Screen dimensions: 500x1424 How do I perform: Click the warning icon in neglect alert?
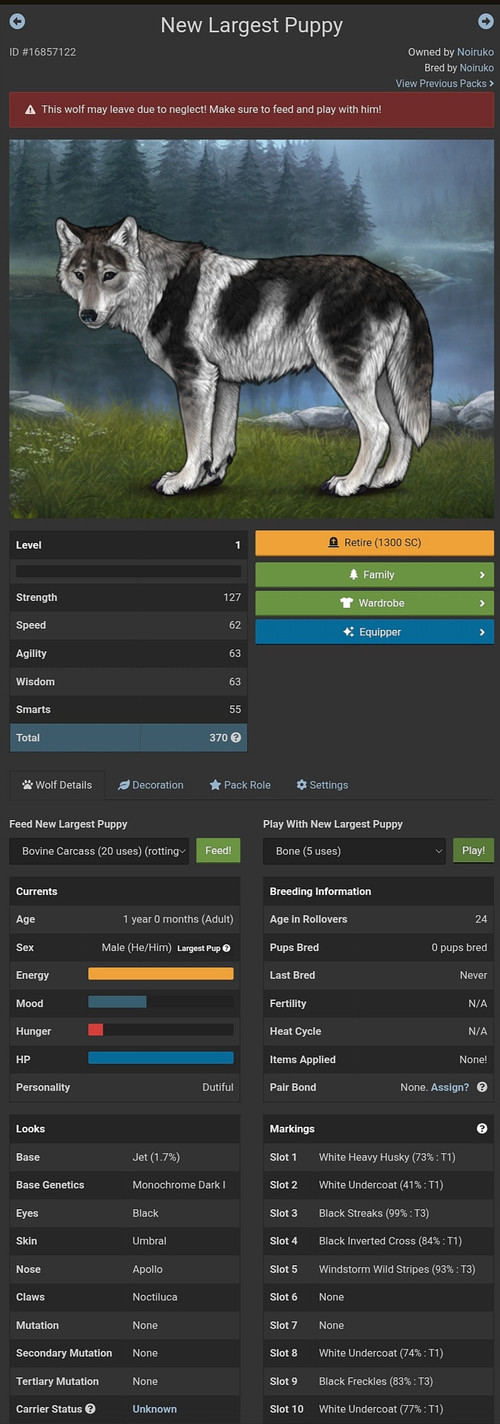(30, 109)
